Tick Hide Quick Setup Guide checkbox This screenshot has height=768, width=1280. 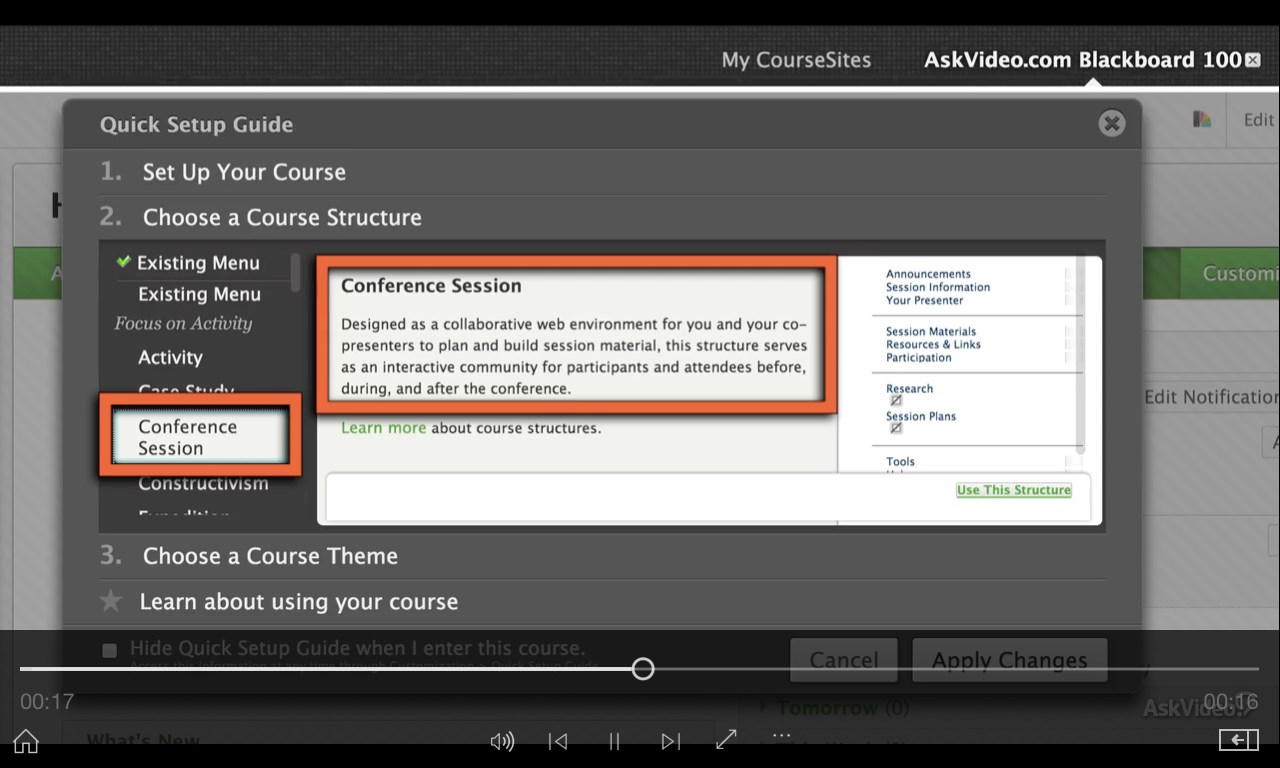point(109,650)
